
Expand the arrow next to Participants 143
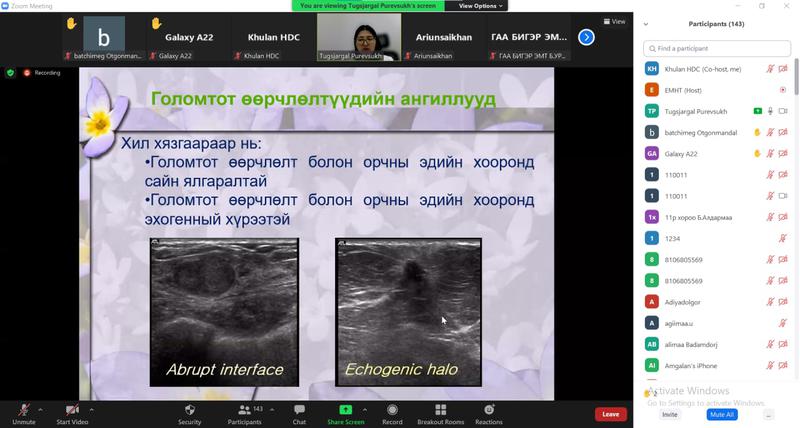coord(272,410)
